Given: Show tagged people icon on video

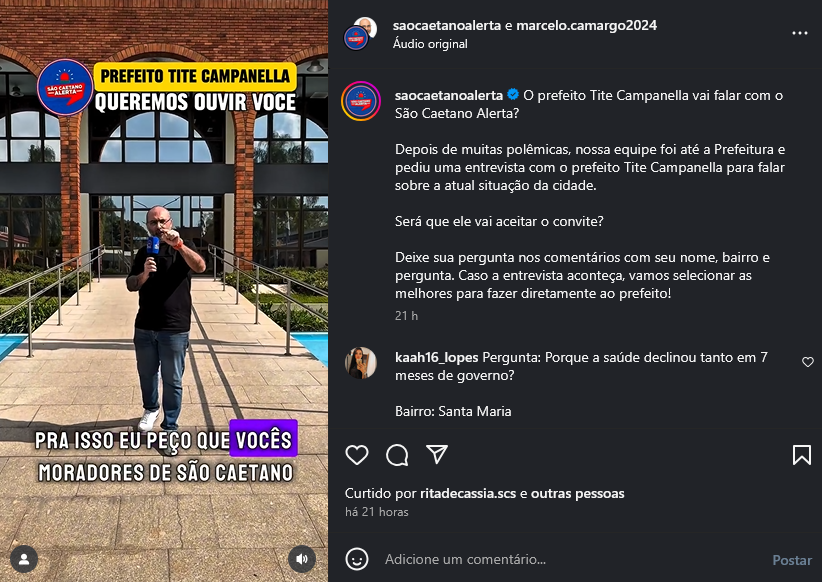Looking at the screenshot, I should tap(24, 559).
